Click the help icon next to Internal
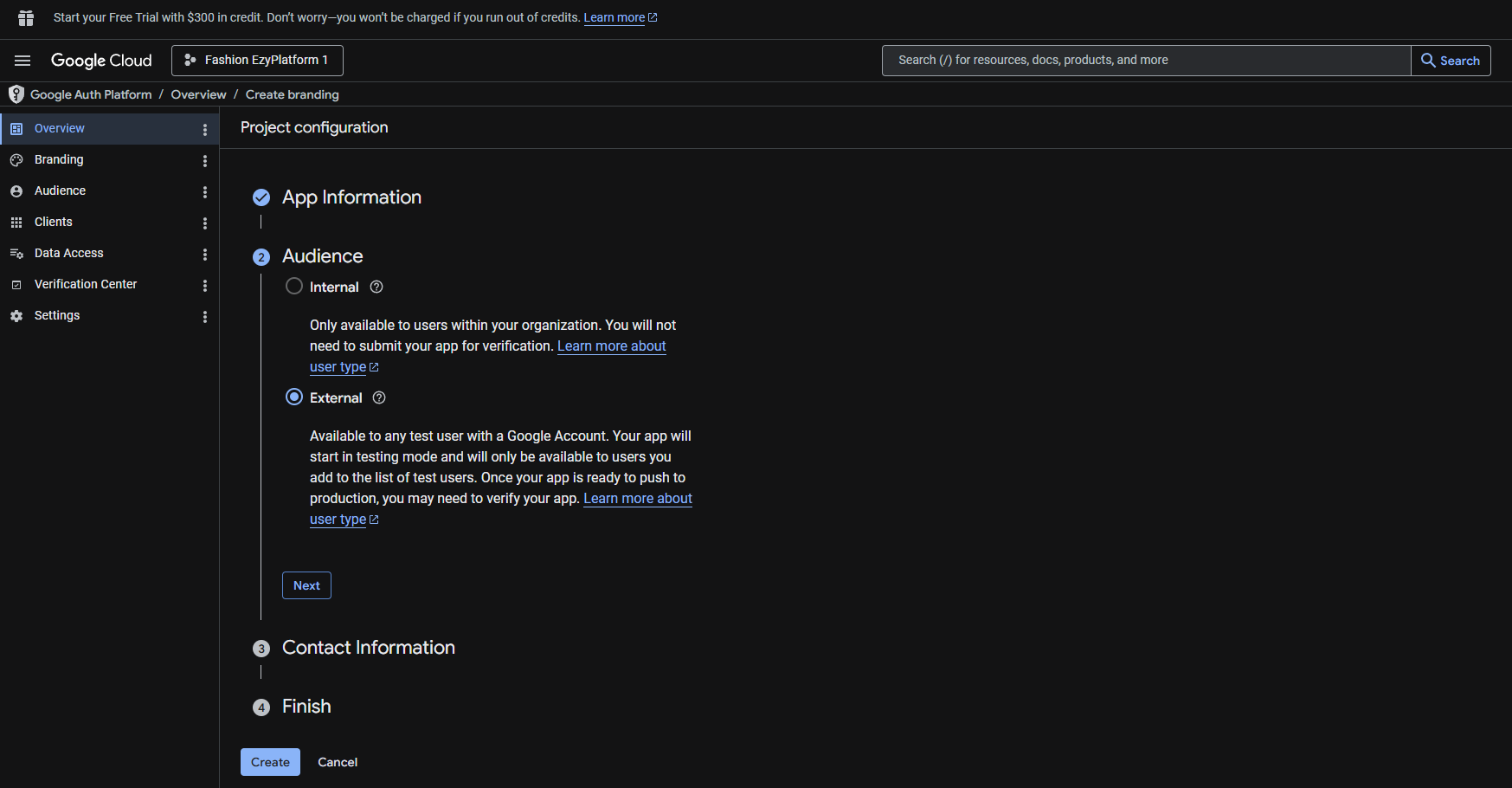The width and height of the screenshot is (1512, 788). 376,287
